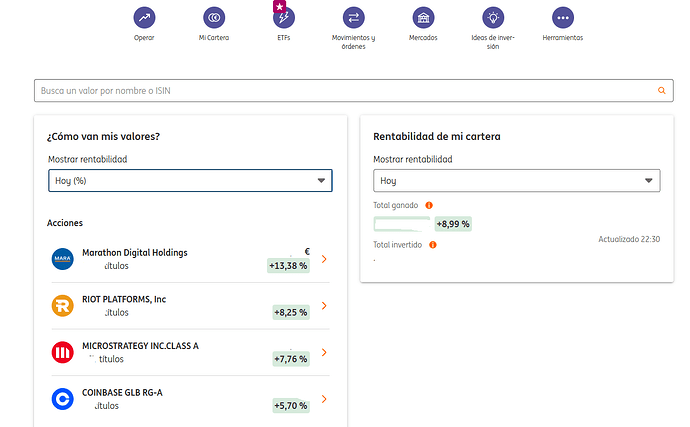Image resolution: width=690 pixels, height=427 pixels.
Task: Click the Total ganado label
Action: 396,205
